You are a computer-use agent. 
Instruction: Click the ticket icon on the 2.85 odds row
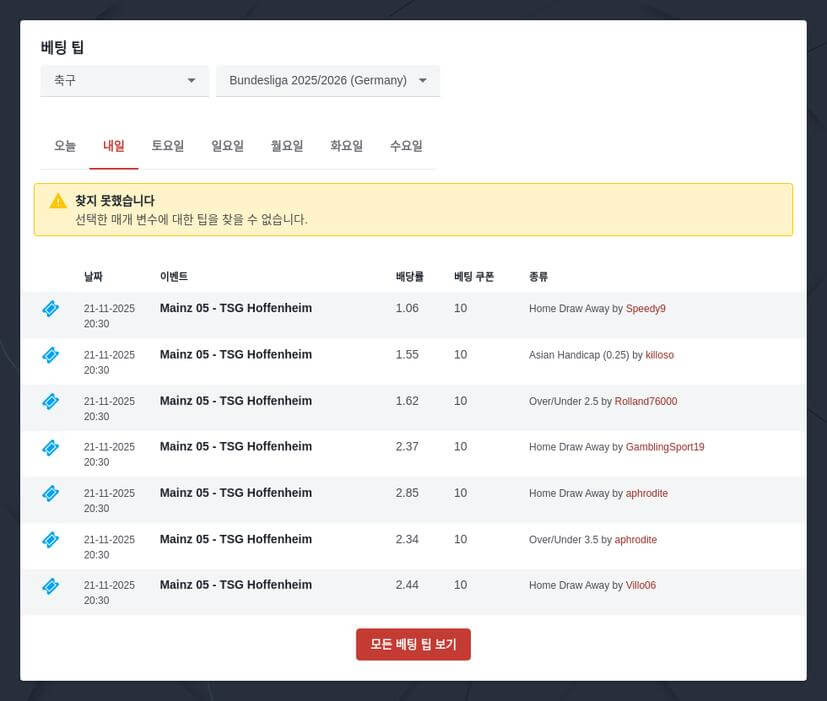[x=50, y=493]
